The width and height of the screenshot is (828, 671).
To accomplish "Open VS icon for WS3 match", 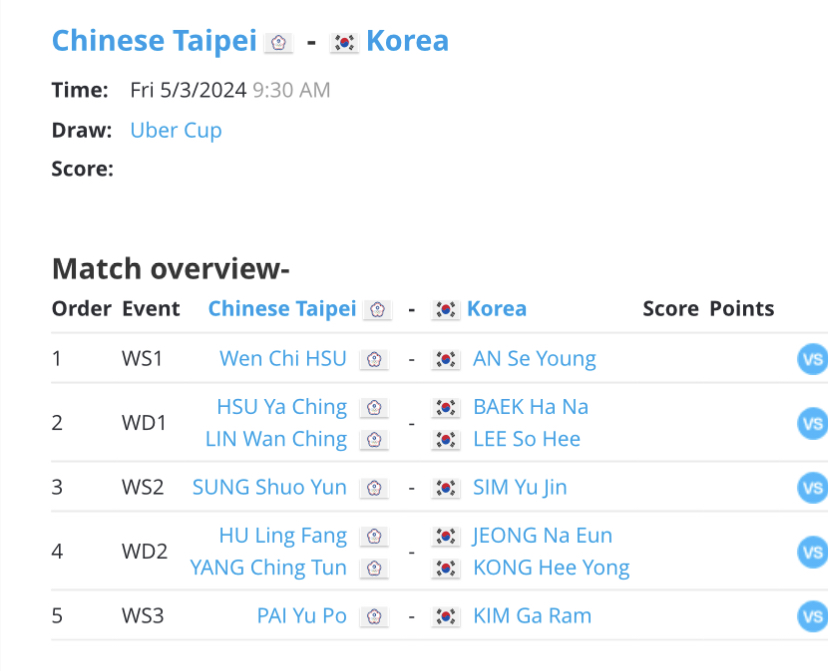I will pyautogui.click(x=813, y=616).
